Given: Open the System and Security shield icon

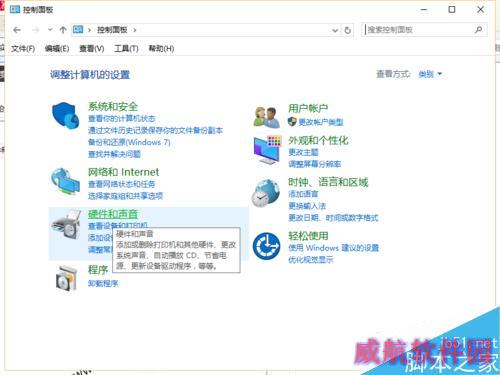Looking at the screenshot, I should click(x=66, y=115).
